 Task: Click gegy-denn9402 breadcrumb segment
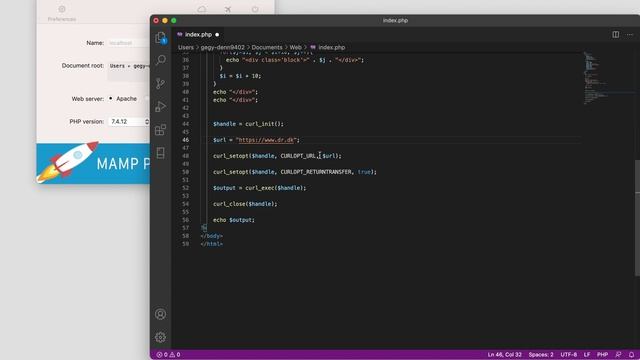click(222, 47)
